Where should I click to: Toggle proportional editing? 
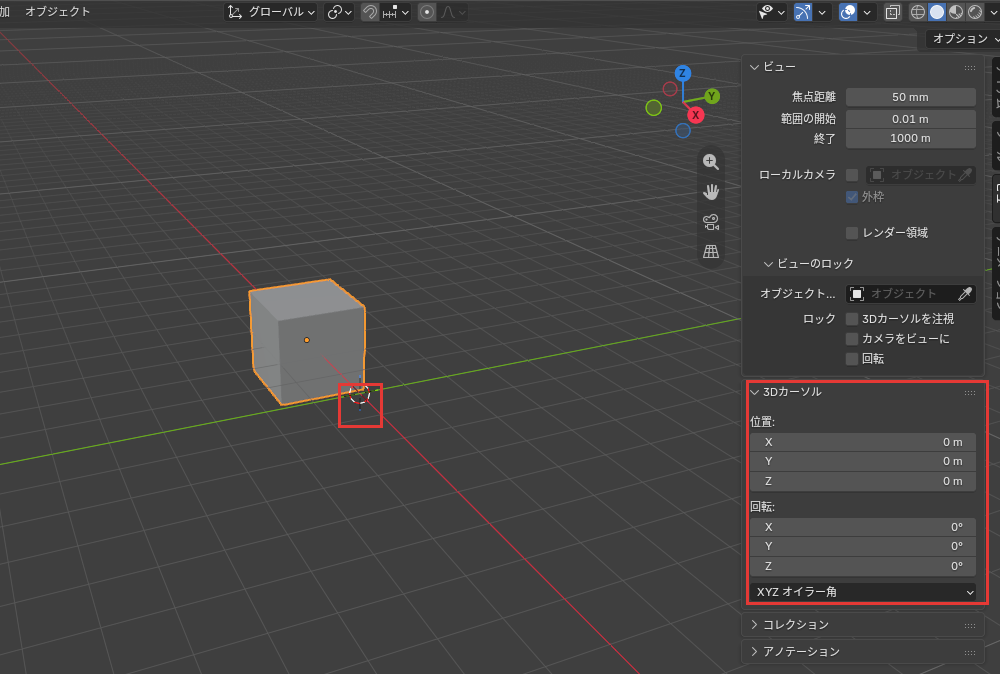[x=427, y=12]
